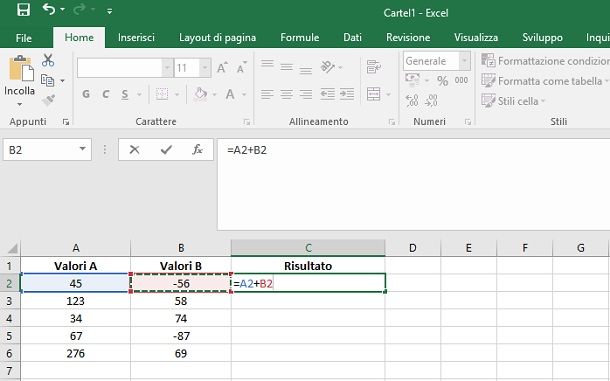Undo the last action
Screen dimensions: 610x381
49,9
